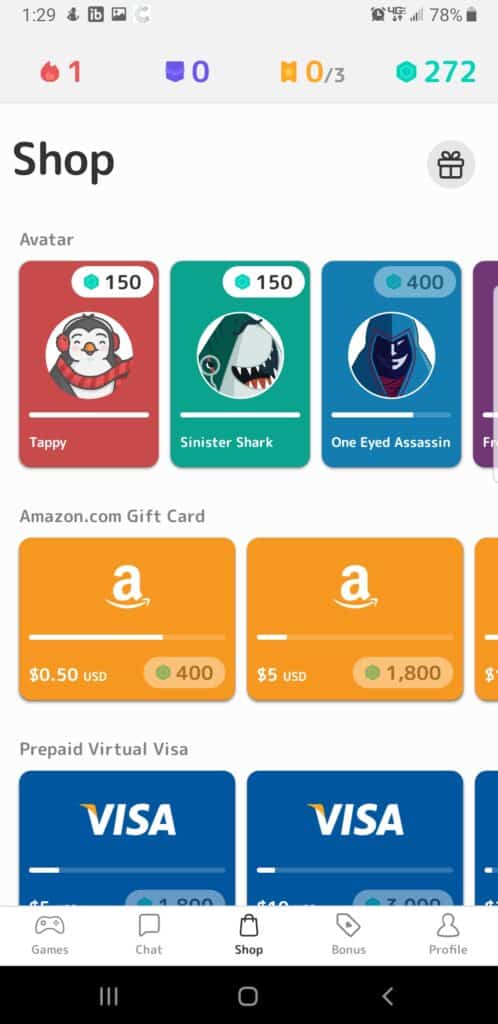Open the Bonus tab tag icon
Viewport: 498px width, 1024px height.
(349, 925)
